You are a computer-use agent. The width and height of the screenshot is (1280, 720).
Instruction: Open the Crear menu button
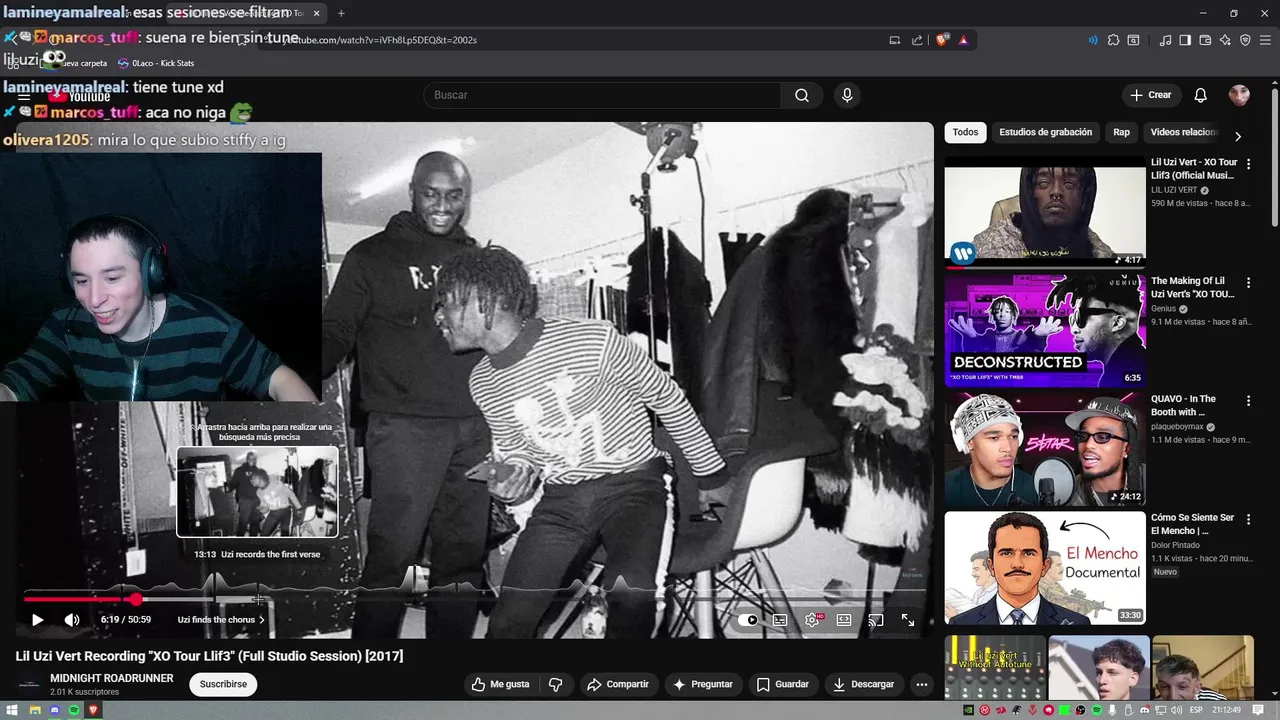(x=1150, y=95)
